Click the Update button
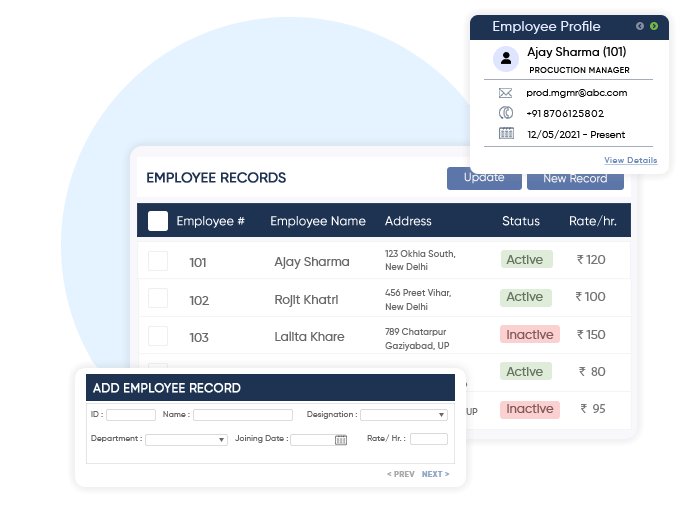 pyautogui.click(x=484, y=178)
